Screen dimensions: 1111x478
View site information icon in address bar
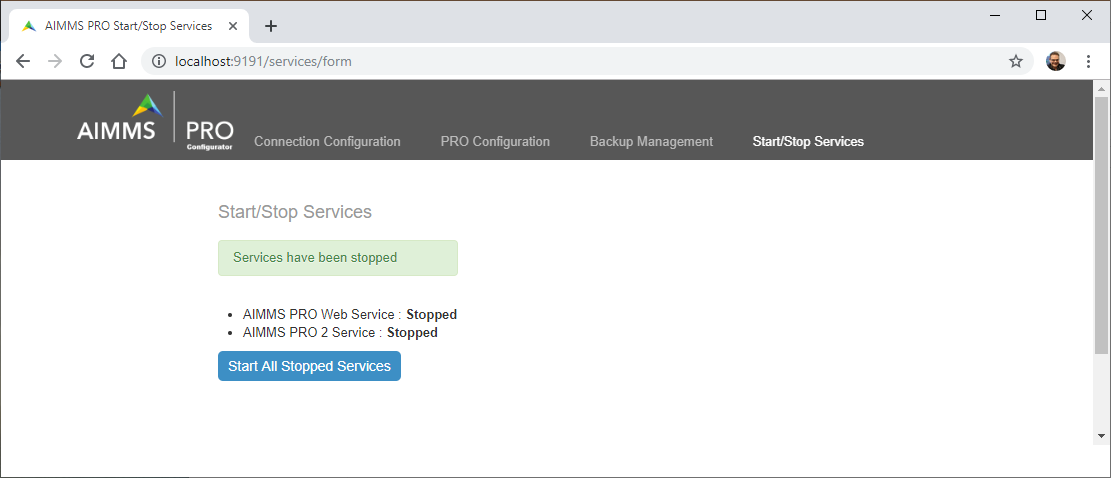tap(159, 62)
